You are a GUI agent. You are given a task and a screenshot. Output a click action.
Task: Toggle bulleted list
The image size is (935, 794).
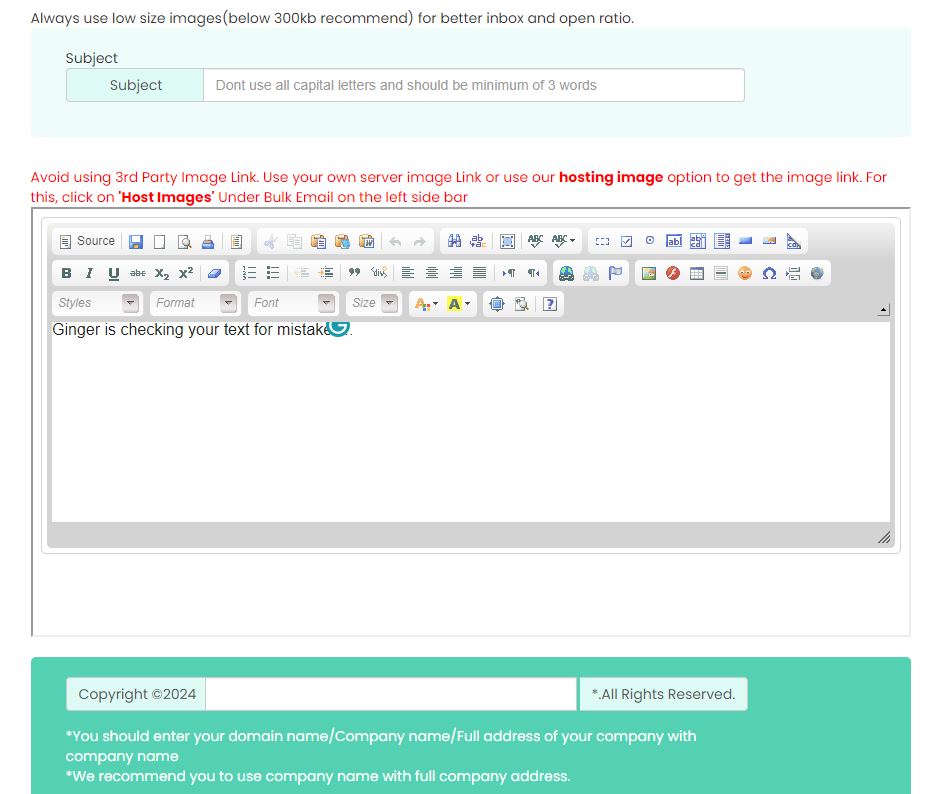click(x=273, y=273)
